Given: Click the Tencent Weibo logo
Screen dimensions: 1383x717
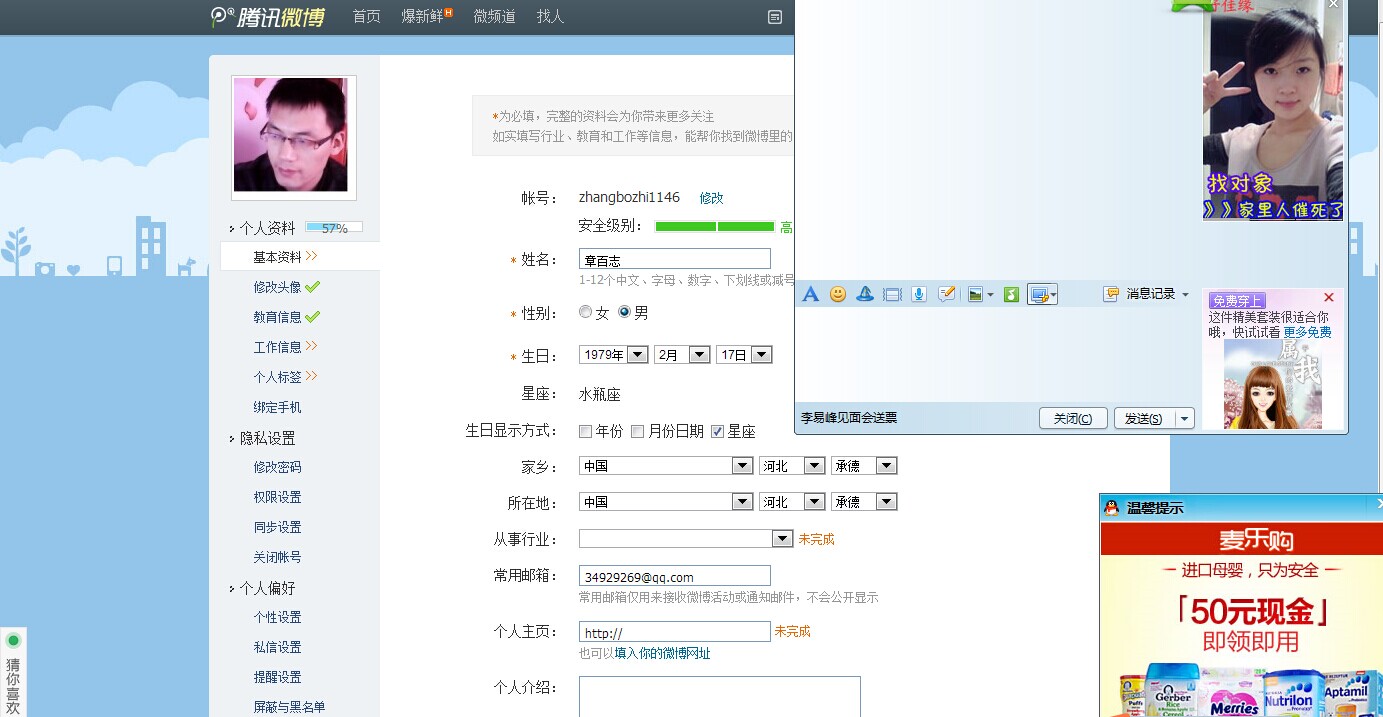Looking at the screenshot, I should click(268, 16).
